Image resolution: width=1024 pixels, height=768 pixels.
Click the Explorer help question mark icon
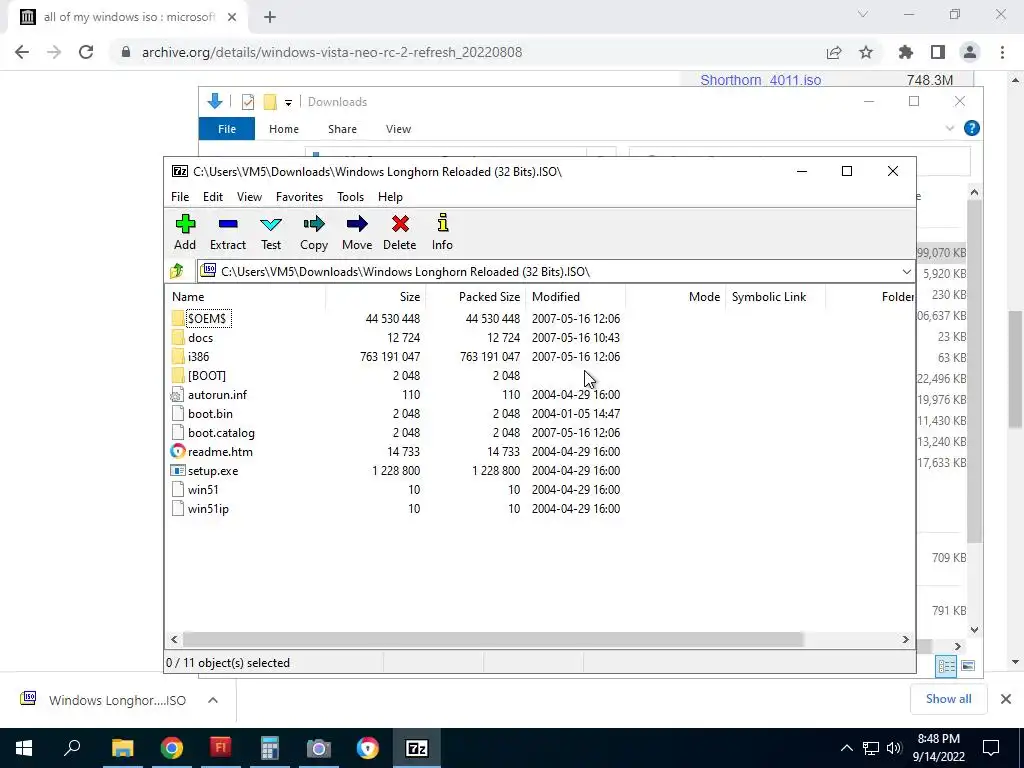click(971, 128)
